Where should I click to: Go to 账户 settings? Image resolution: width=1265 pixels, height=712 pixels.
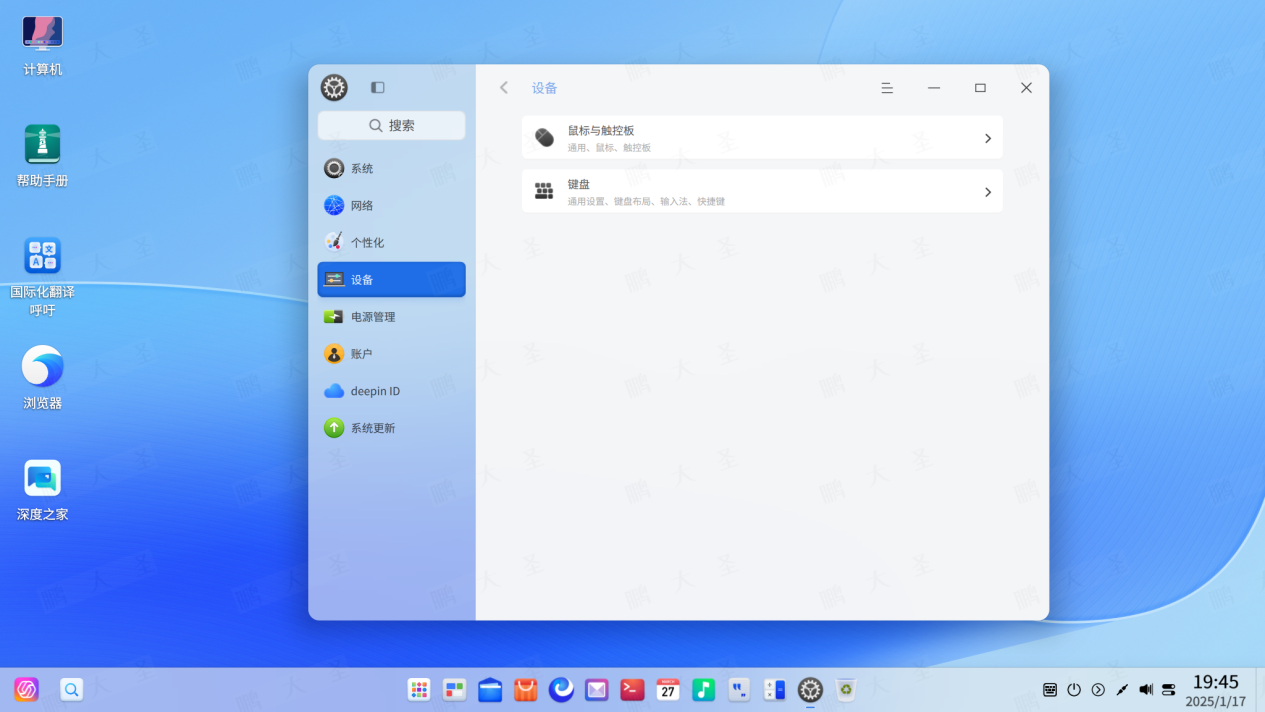tap(391, 353)
